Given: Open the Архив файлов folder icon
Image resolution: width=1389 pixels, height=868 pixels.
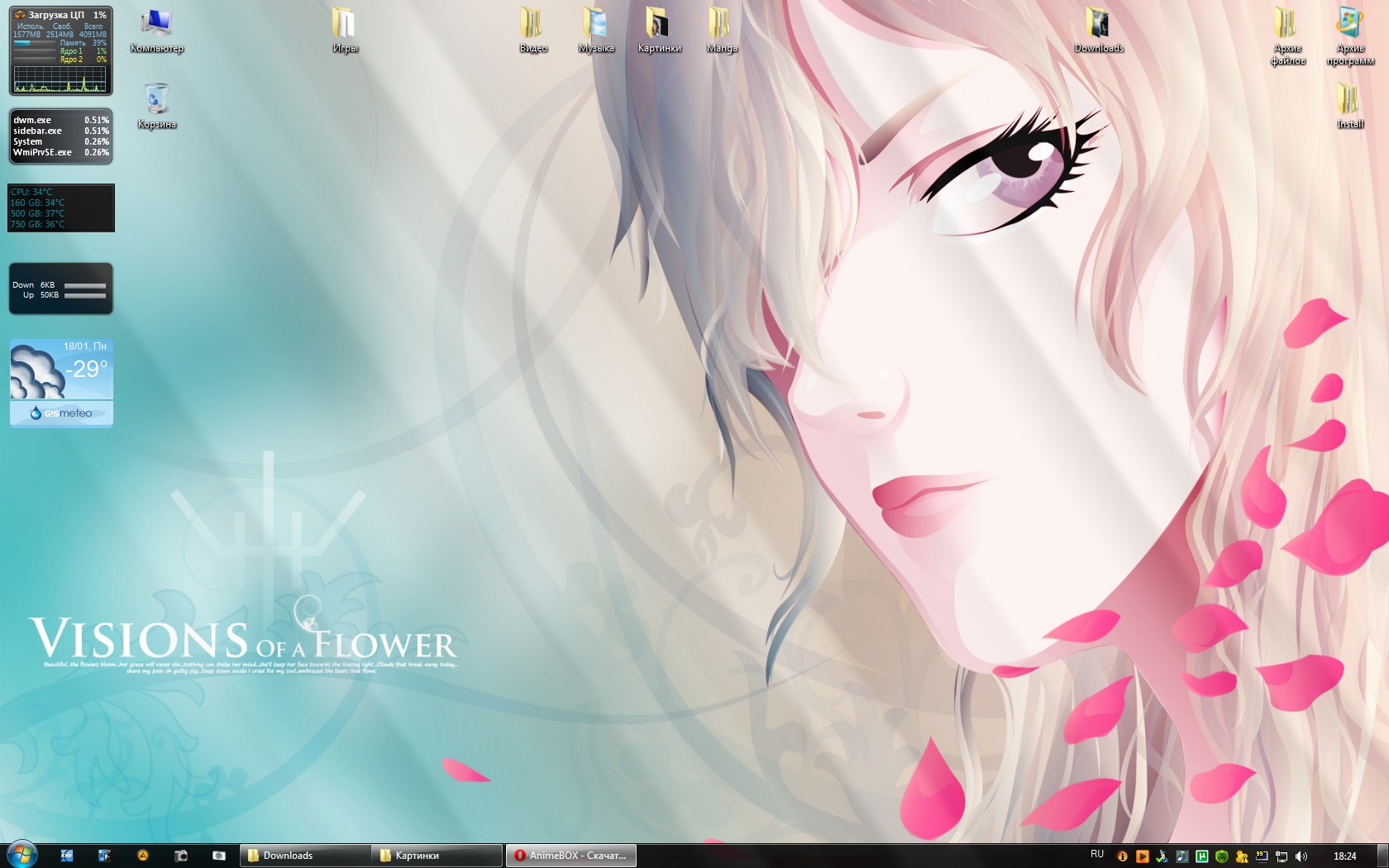Looking at the screenshot, I should 1287,36.
